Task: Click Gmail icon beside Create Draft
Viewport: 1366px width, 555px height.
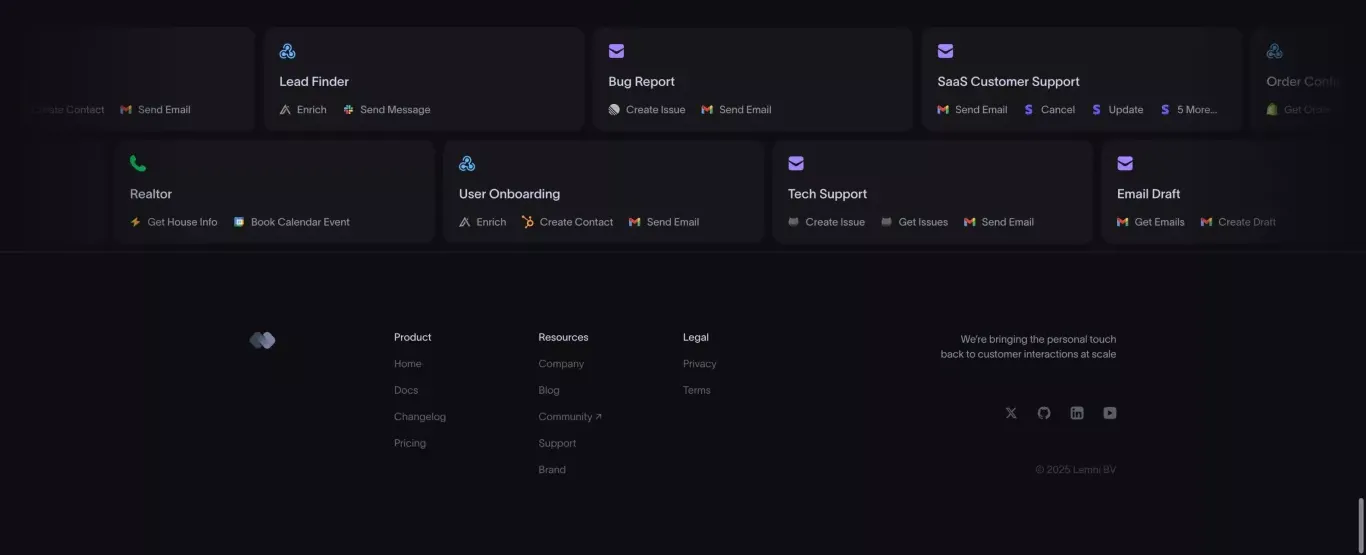Action: pyautogui.click(x=1206, y=222)
